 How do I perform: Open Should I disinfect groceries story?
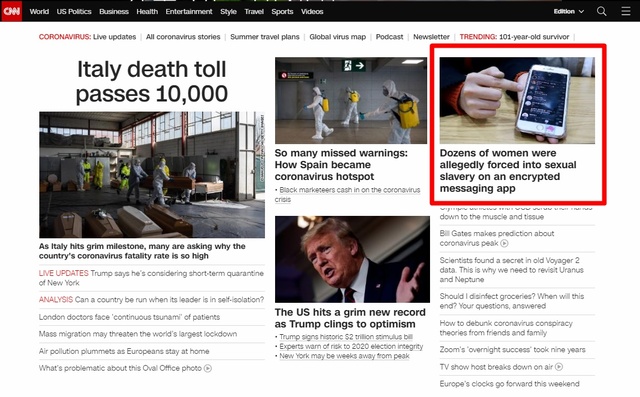(x=512, y=301)
